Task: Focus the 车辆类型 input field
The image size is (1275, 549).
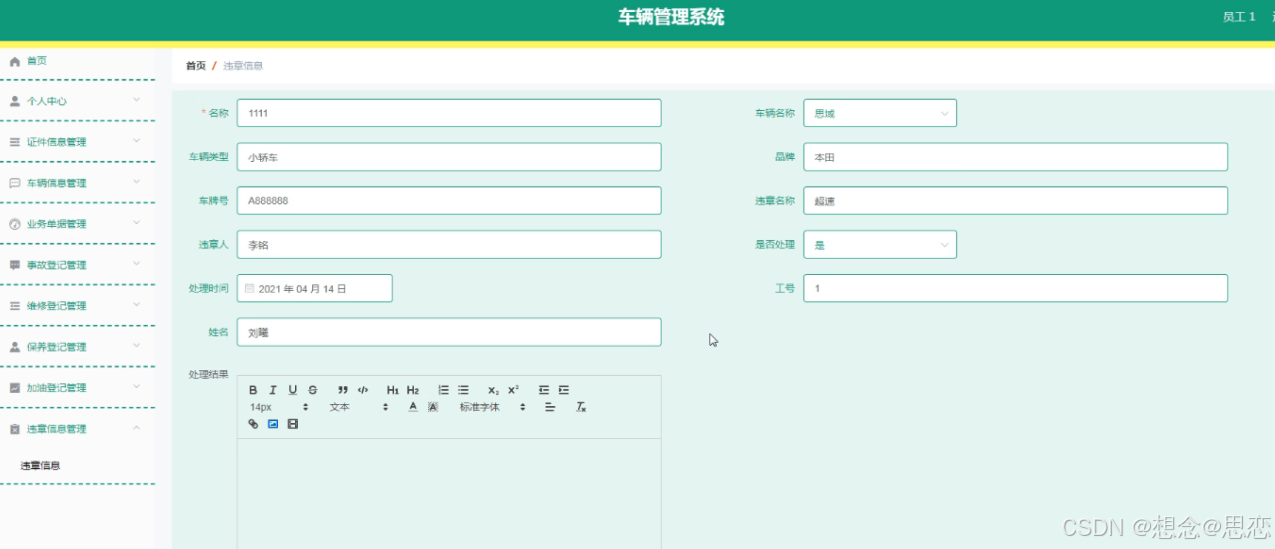Action: click(449, 157)
